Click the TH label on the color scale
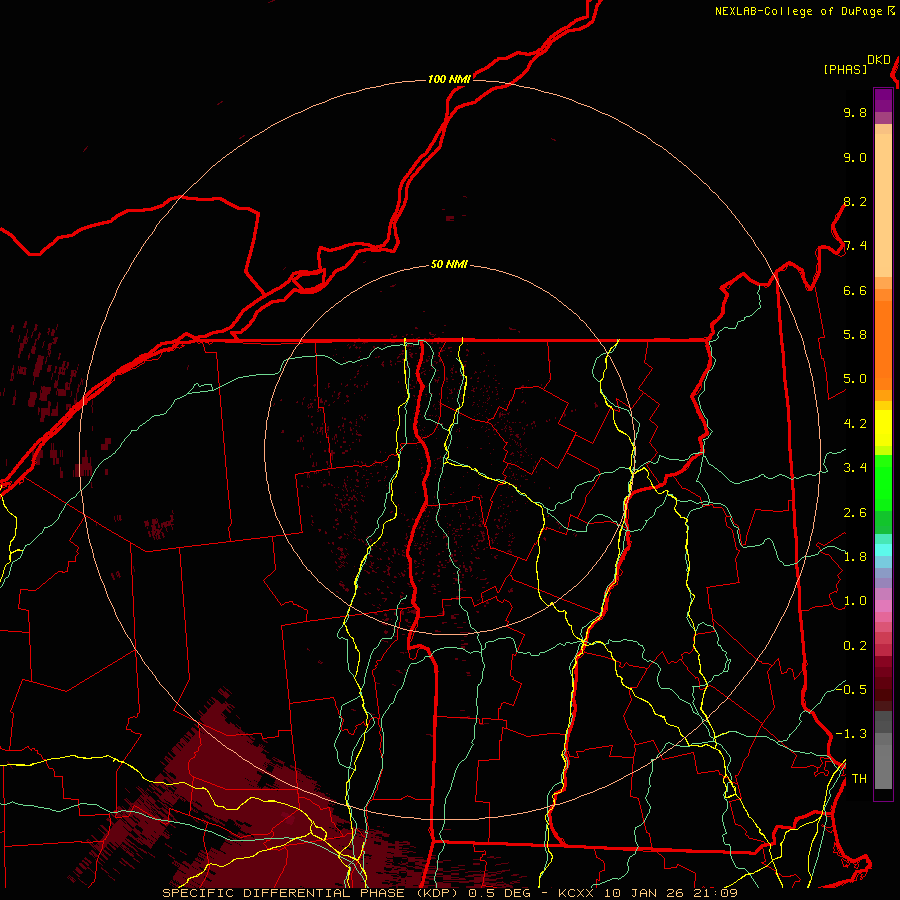 [x=859, y=779]
